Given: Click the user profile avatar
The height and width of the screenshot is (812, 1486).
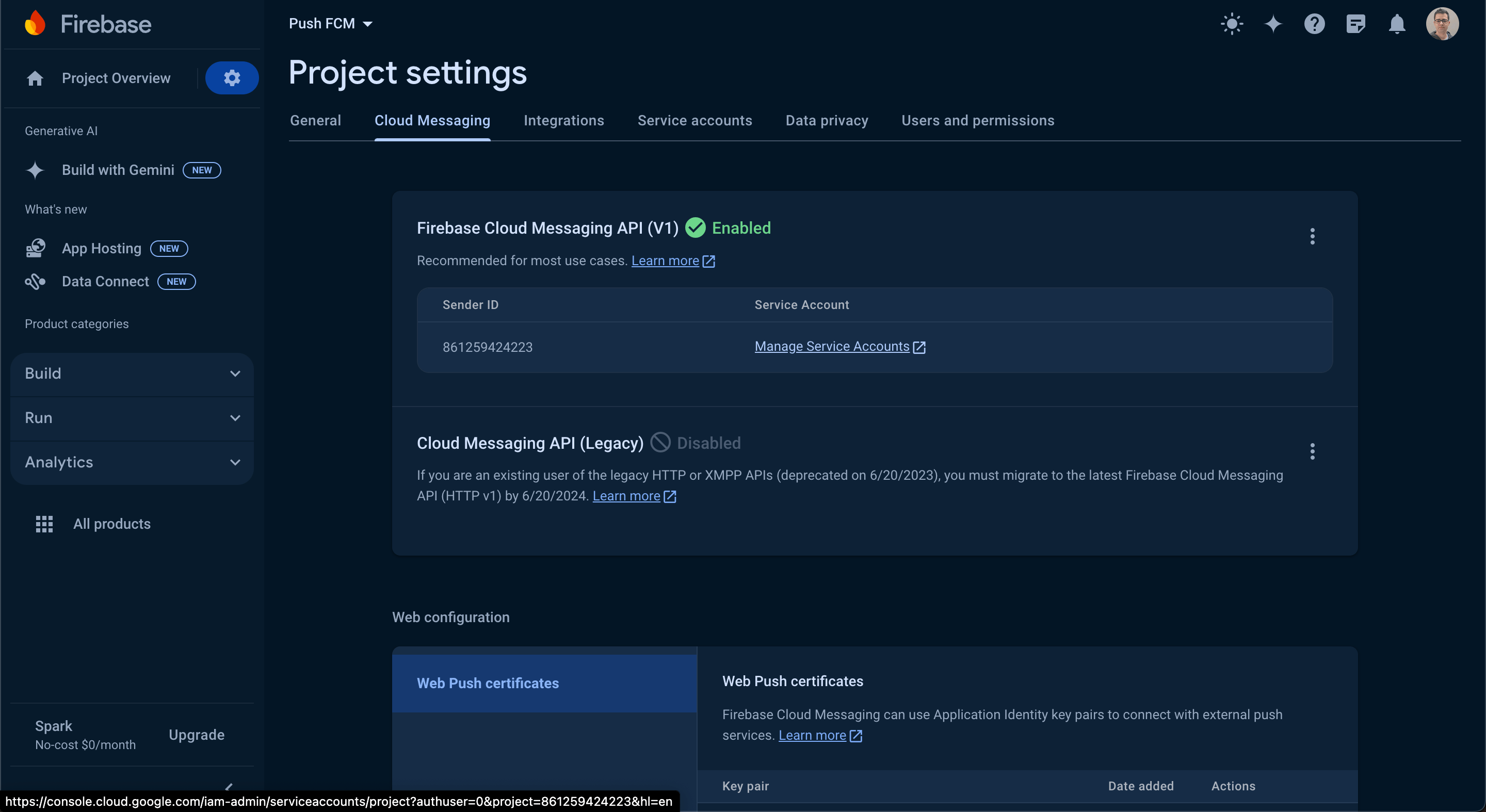Looking at the screenshot, I should (x=1442, y=24).
